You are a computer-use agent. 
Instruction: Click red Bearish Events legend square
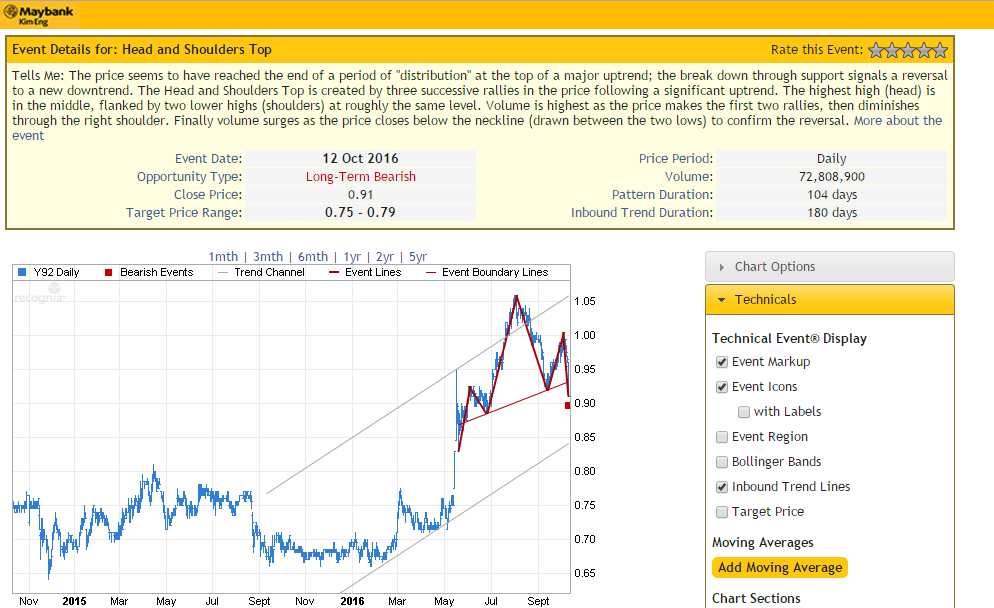[108, 272]
